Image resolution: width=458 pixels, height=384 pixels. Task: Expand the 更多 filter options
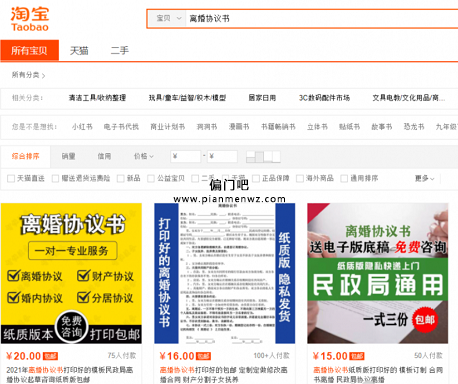tap(424, 179)
